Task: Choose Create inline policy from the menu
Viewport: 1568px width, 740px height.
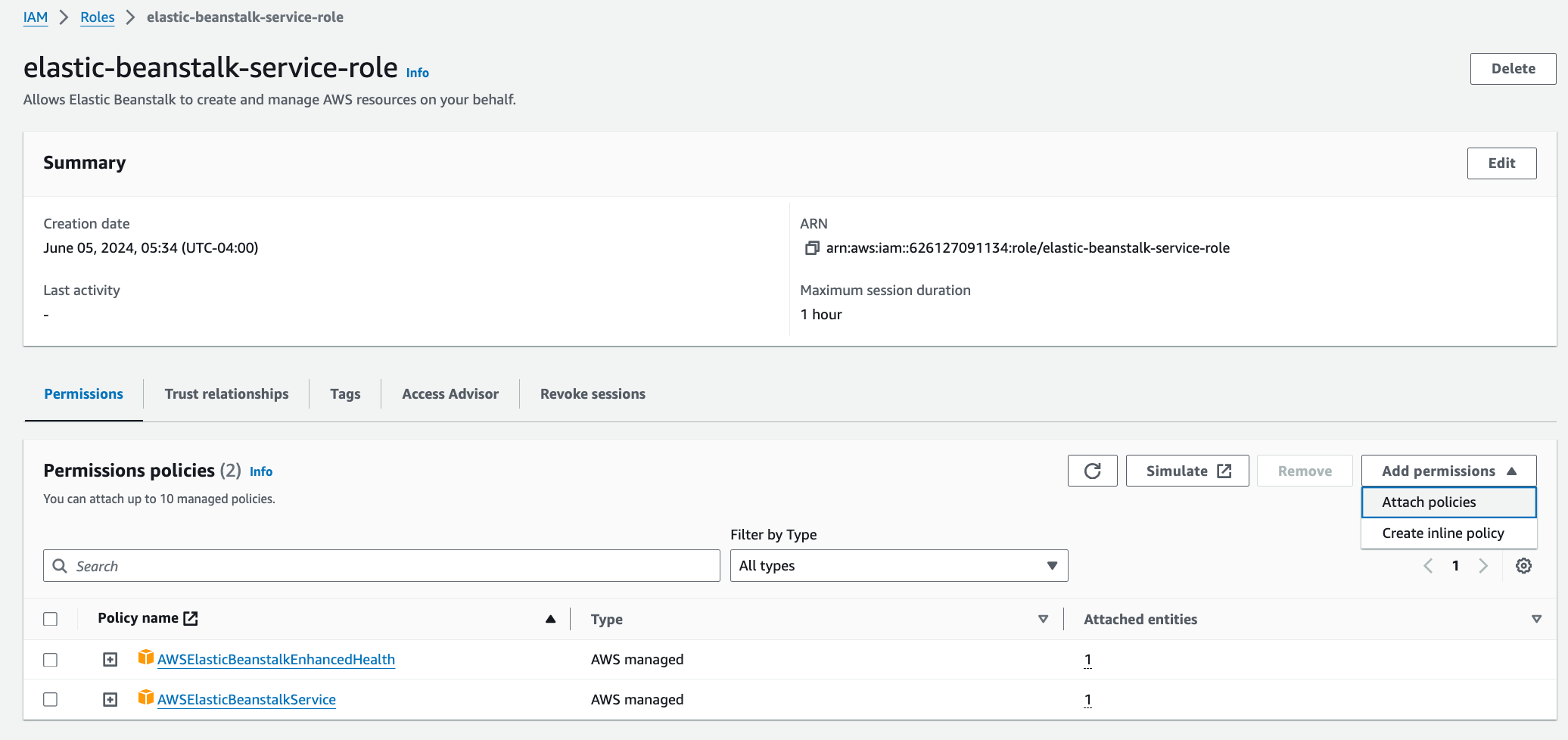Action: coord(1448,533)
